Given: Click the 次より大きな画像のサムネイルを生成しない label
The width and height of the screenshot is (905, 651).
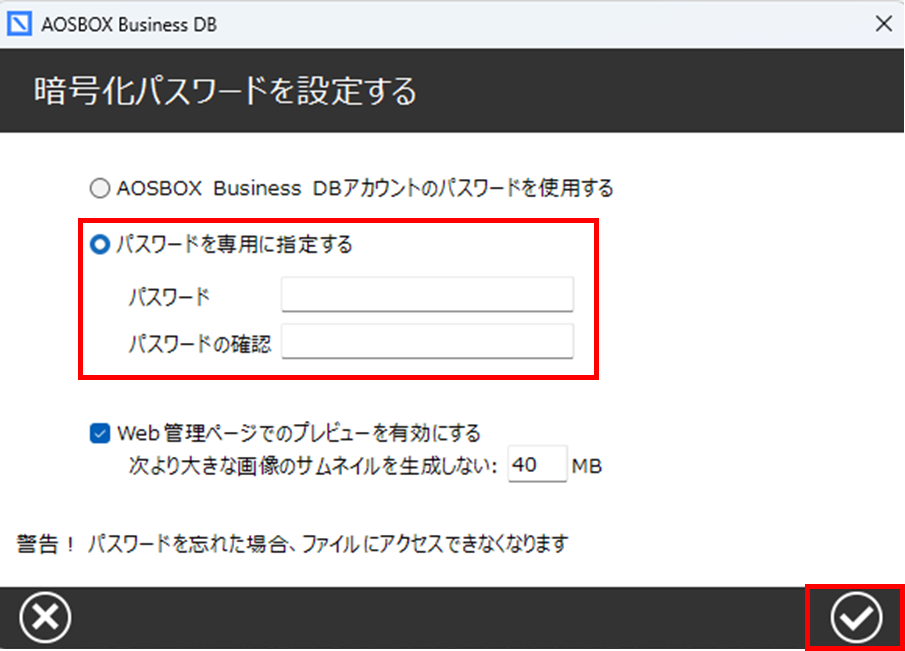Looking at the screenshot, I should (x=312, y=465).
